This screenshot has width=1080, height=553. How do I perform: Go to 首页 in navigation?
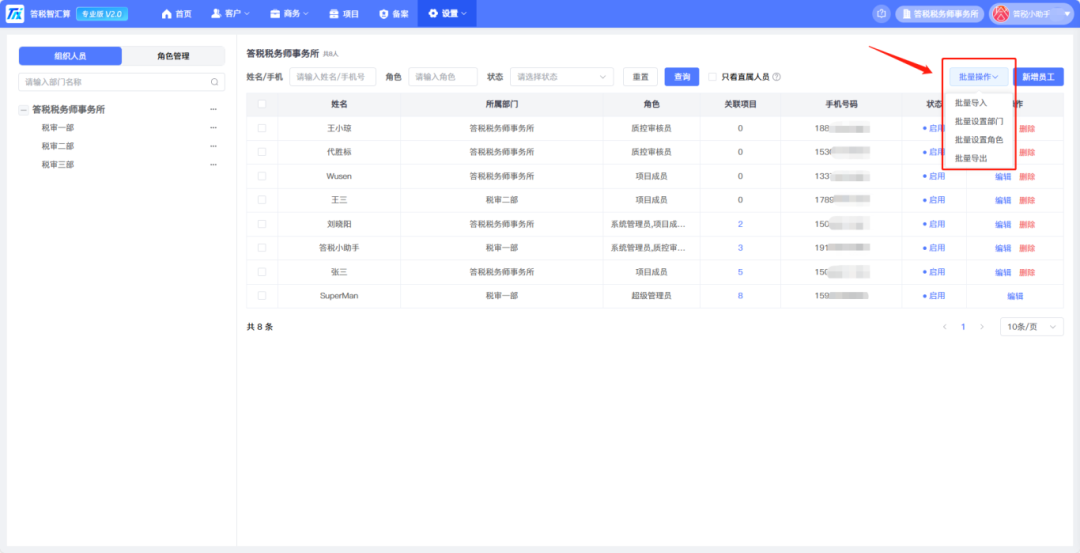(x=176, y=14)
